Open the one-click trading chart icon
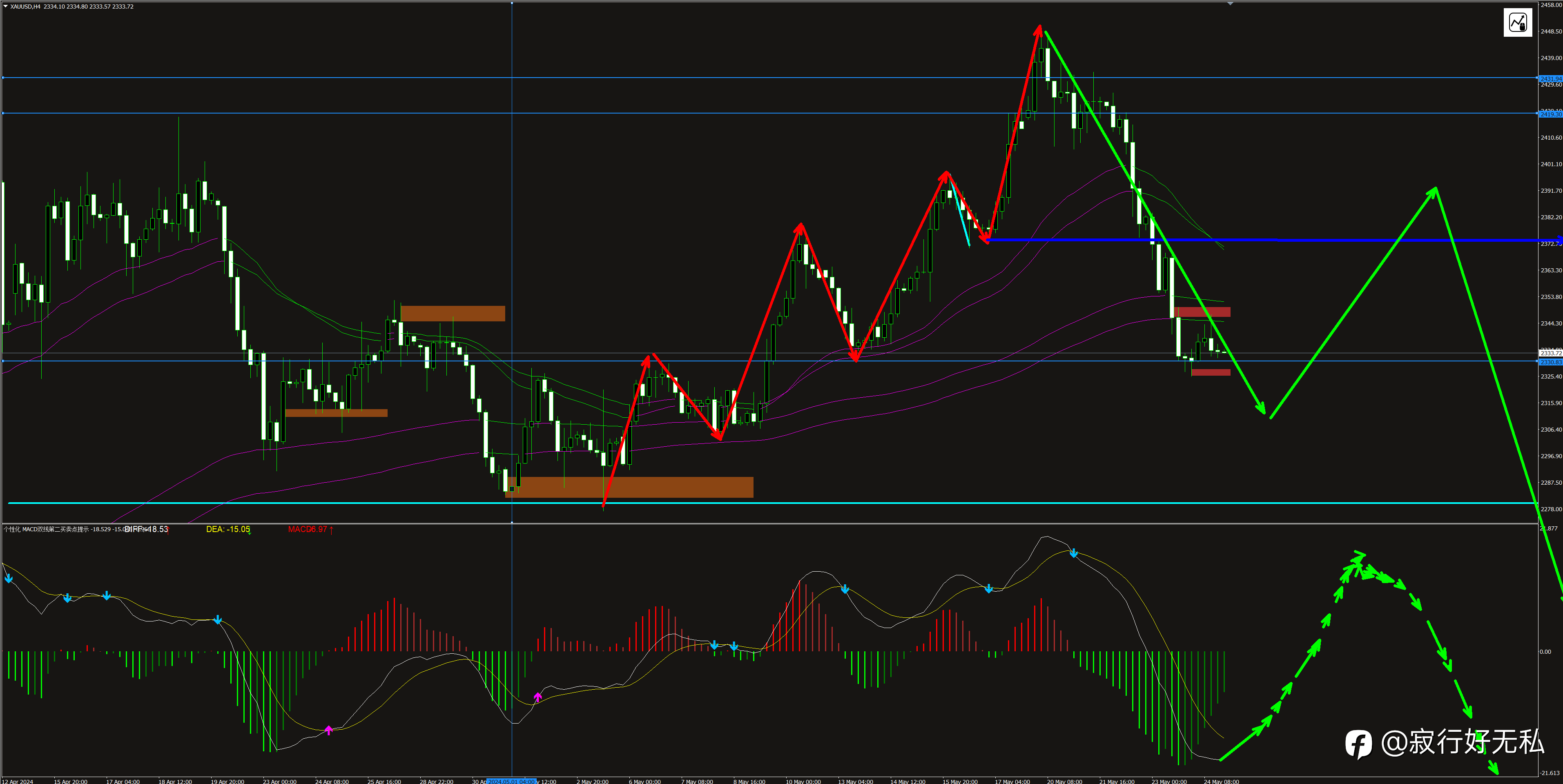The image size is (1563, 784). click(x=1518, y=22)
